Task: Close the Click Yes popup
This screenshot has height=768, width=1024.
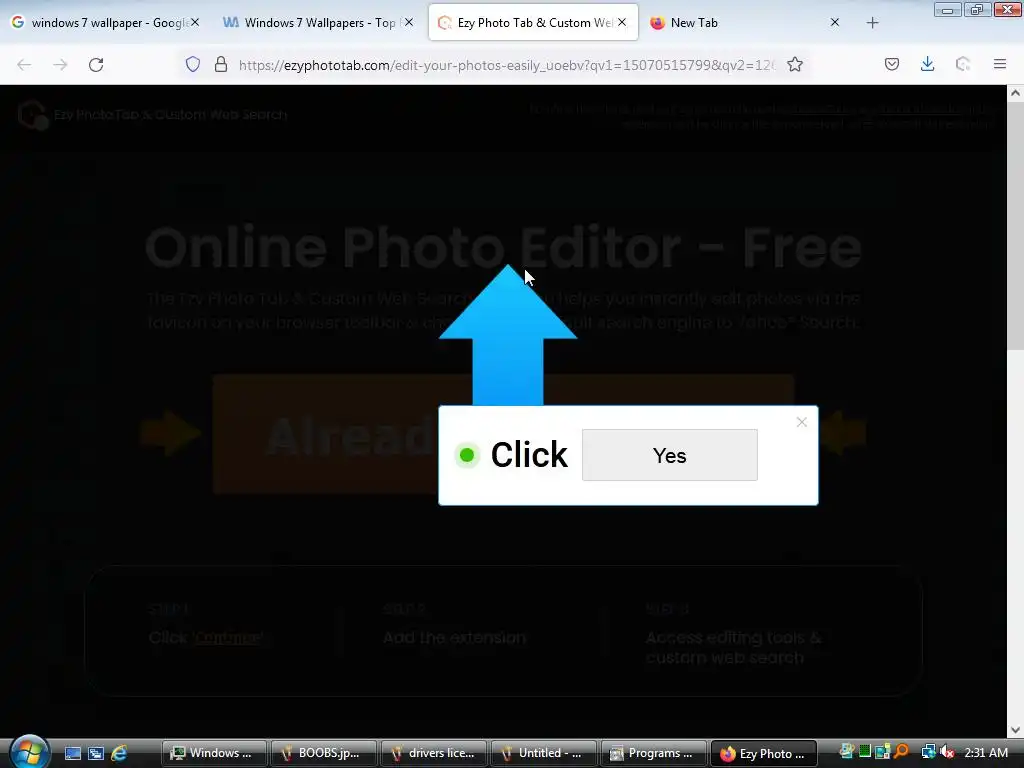Action: tap(802, 423)
